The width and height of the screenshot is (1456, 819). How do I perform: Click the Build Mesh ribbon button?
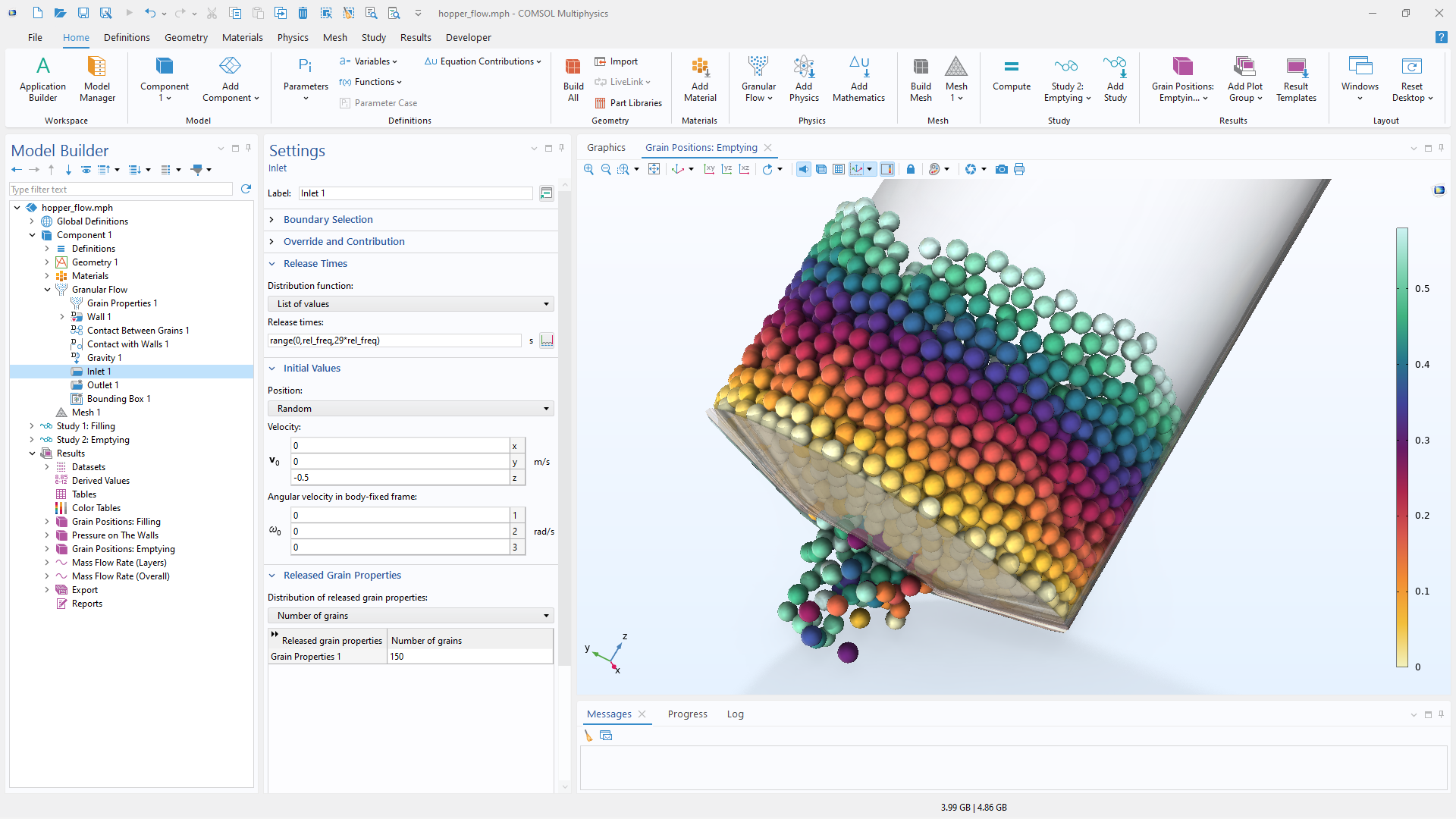pos(921,79)
